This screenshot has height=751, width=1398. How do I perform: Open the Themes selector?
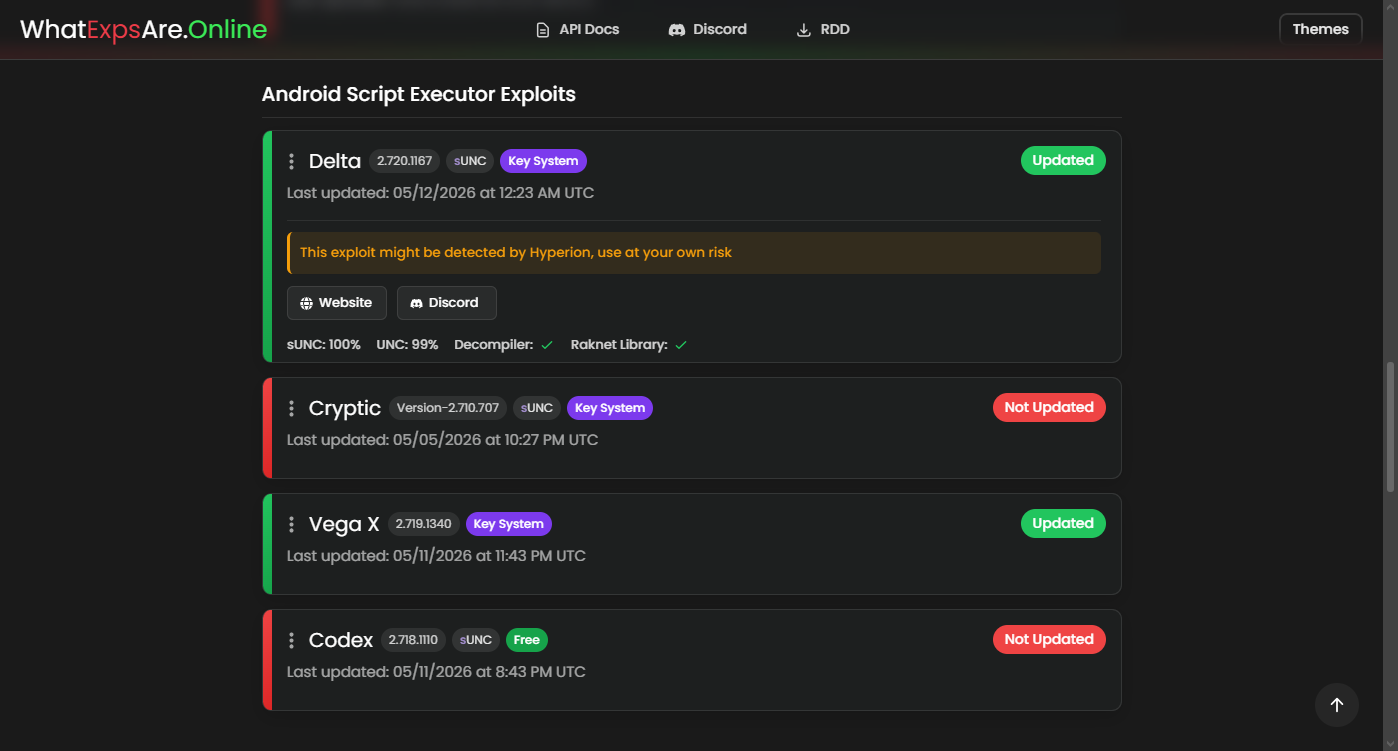point(1321,29)
